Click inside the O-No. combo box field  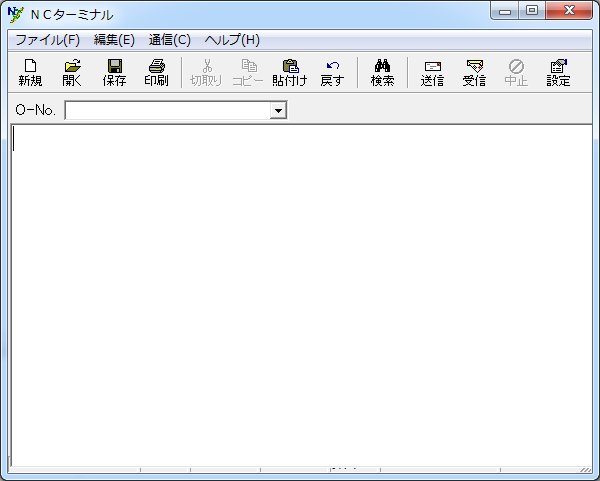pyautogui.click(x=167, y=111)
